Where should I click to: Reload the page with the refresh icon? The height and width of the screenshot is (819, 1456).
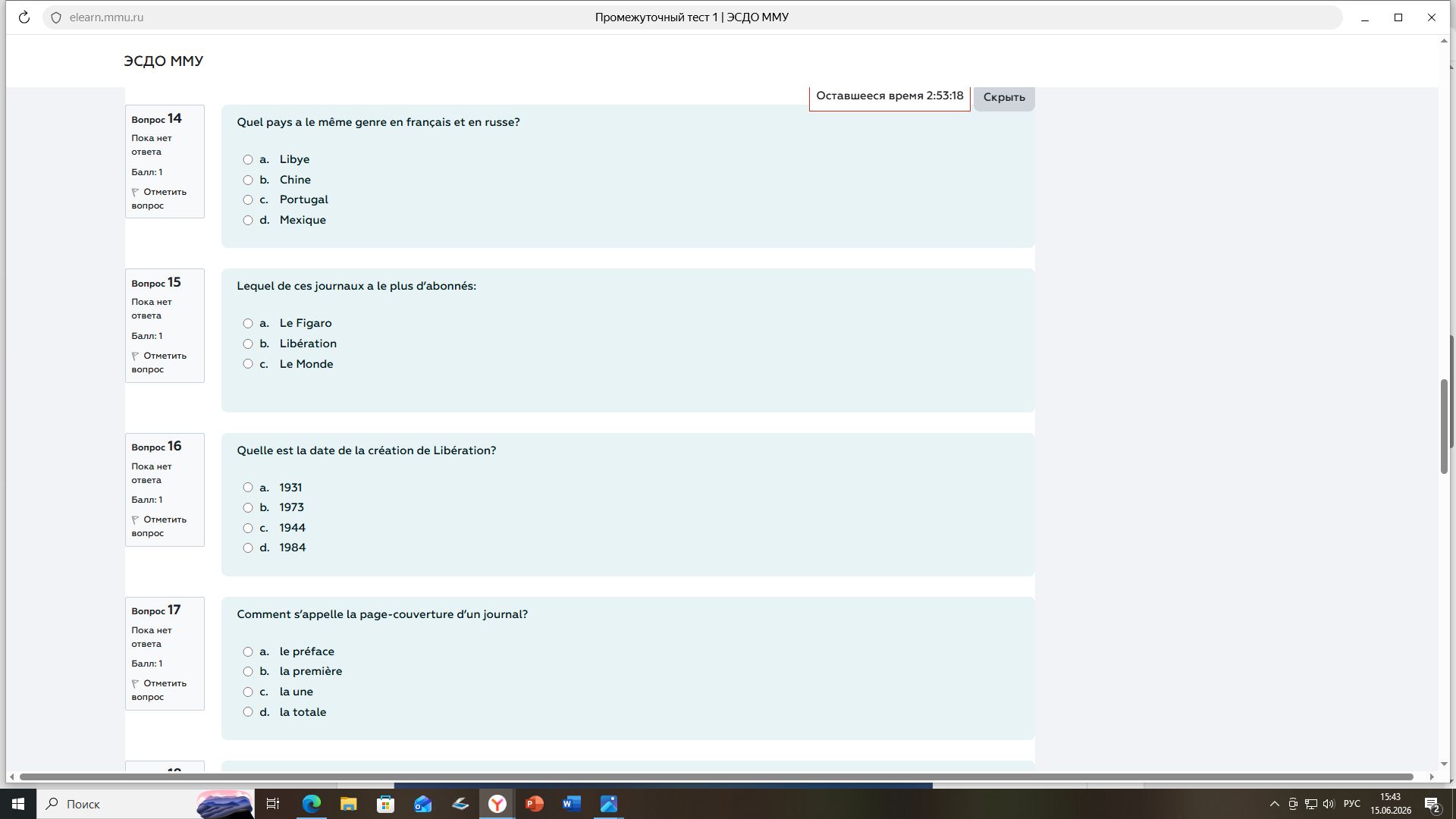pyautogui.click(x=24, y=17)
